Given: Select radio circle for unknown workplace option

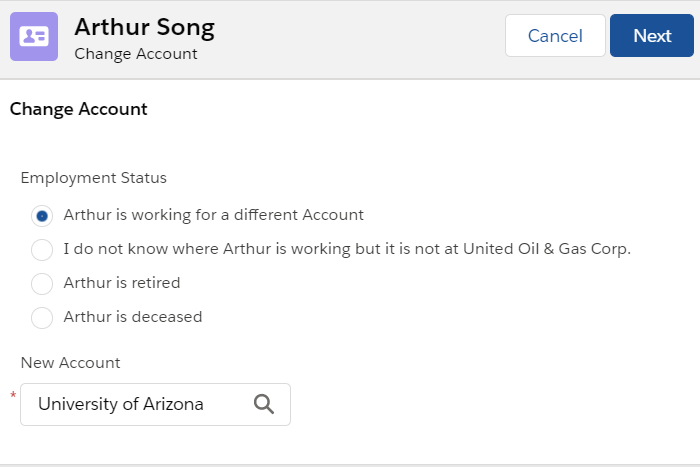Looking at the screenshot, I should [x=42, y=249].
